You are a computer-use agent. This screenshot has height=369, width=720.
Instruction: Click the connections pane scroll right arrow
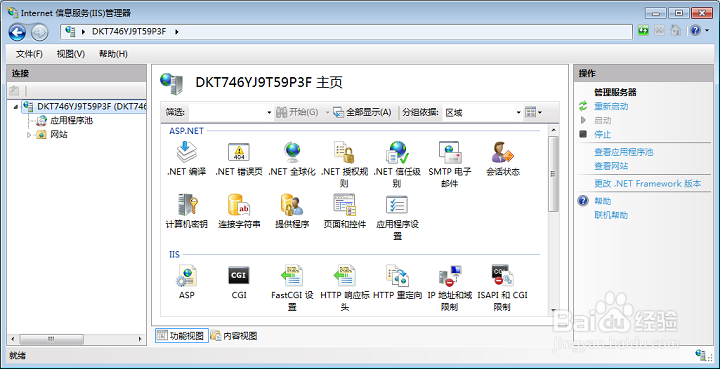point(141,339)
